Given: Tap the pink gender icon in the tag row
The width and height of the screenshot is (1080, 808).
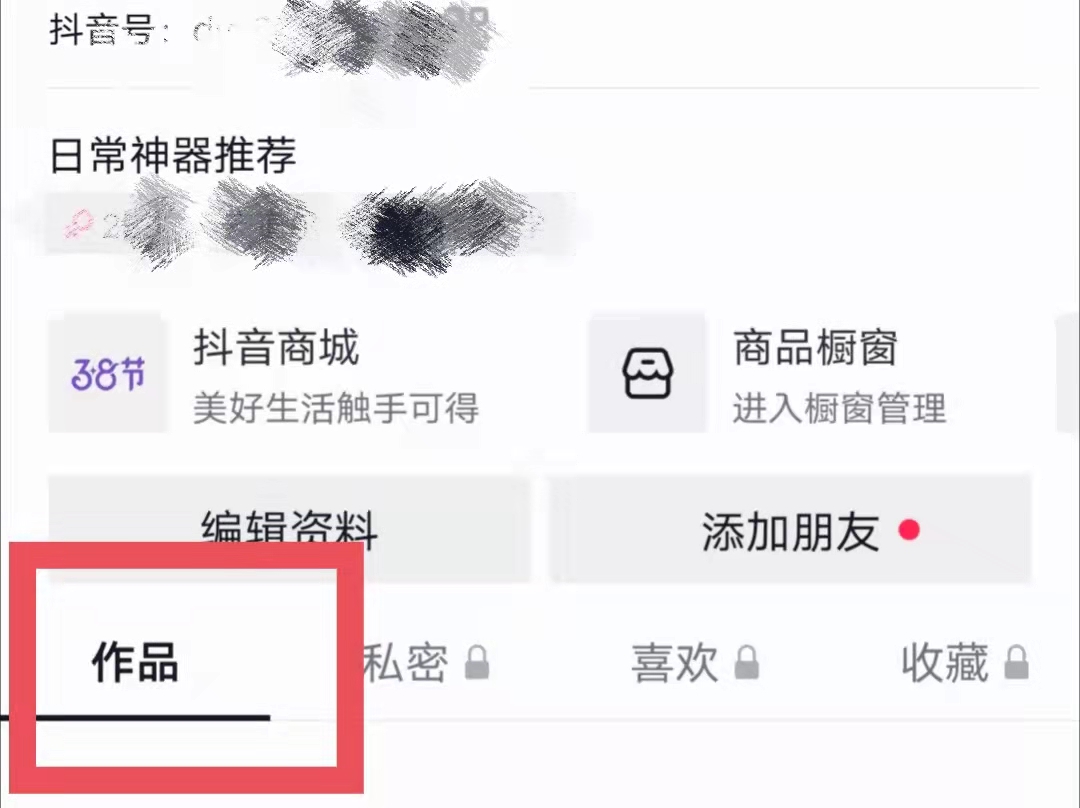Looking at the screenshot, I should [79, 225].
